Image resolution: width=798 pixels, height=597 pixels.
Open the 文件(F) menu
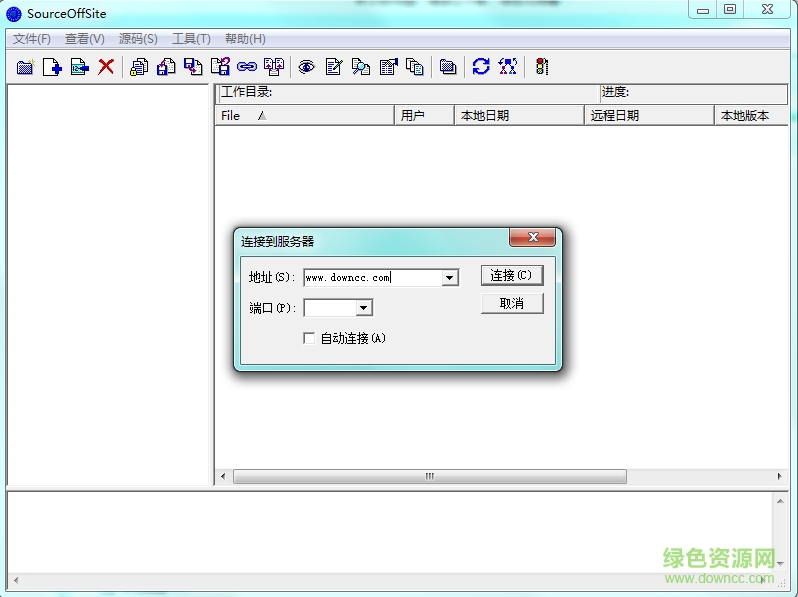(x=32, y=39)
